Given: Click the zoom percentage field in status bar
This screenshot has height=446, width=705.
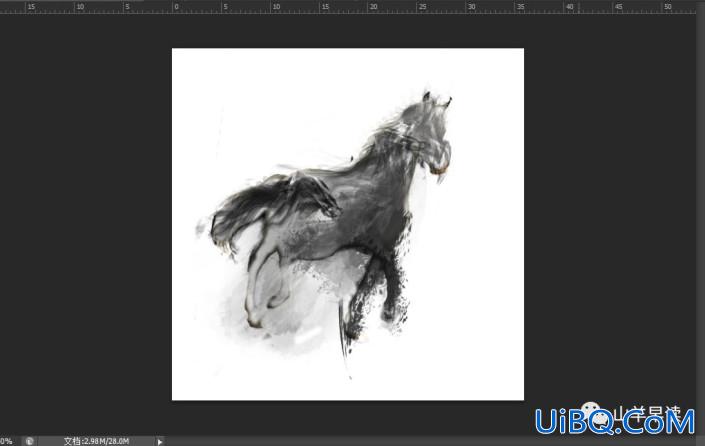Looking at the screenshot, I should [6, 441].
